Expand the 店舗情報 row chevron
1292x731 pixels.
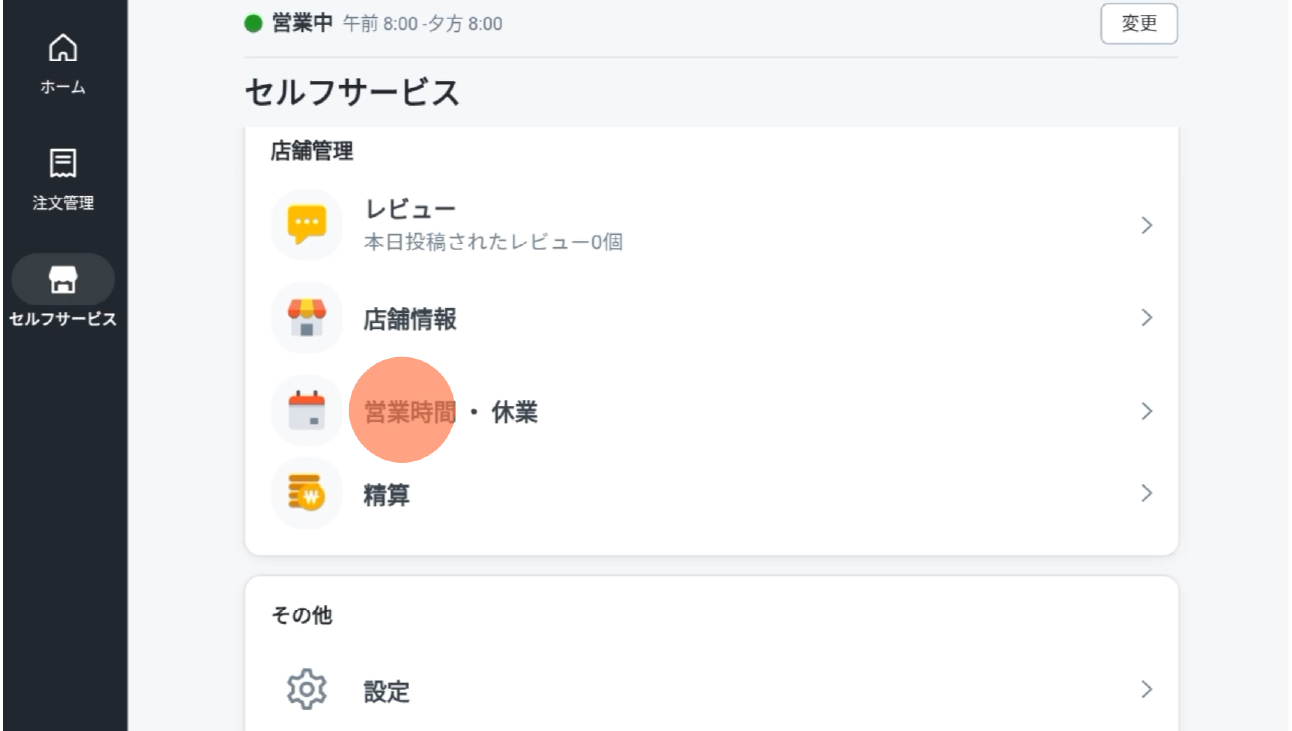pyautogui.click(x=1147, y=318)
